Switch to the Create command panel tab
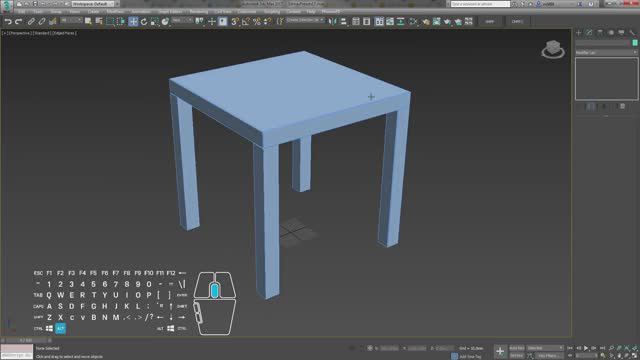This screenshot has height=360, width=640. (x=578, y=32)
